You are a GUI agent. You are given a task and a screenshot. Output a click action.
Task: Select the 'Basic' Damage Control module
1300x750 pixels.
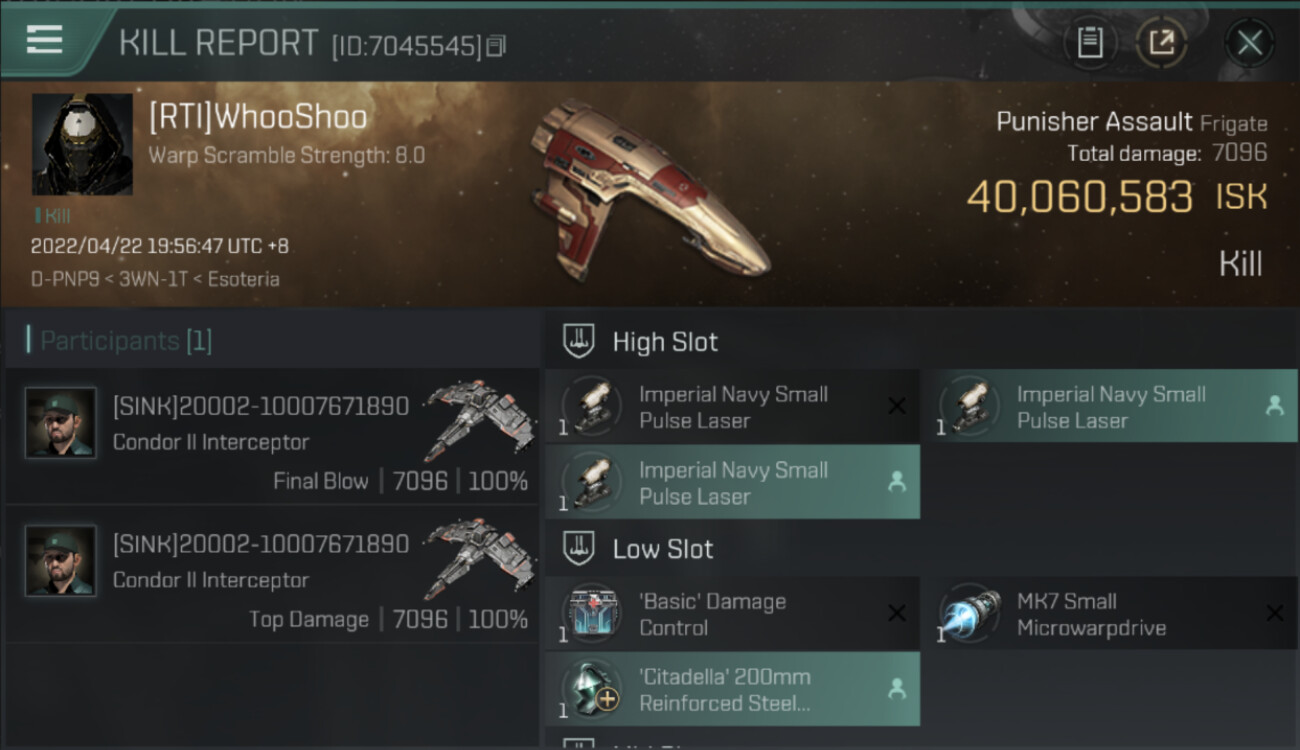(x=732, y=614)
